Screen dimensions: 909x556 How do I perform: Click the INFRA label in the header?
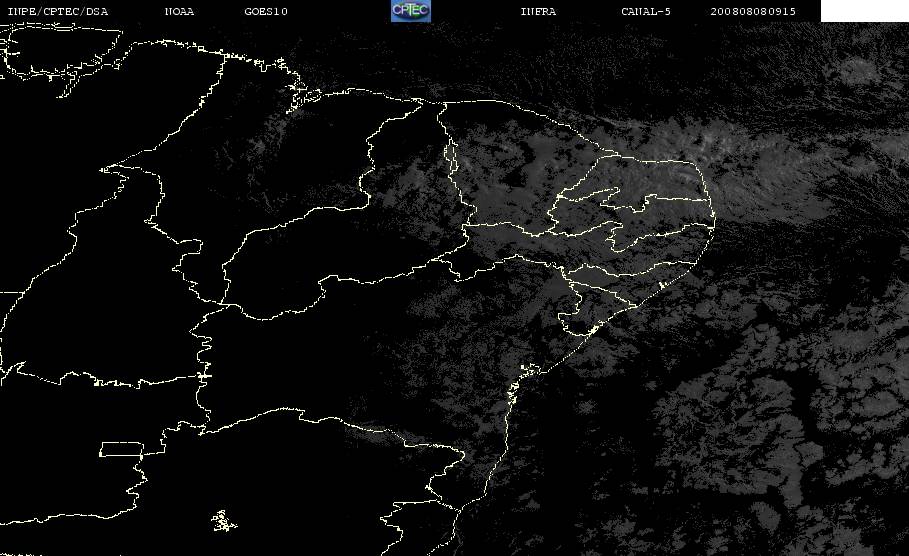coord(538,12)
